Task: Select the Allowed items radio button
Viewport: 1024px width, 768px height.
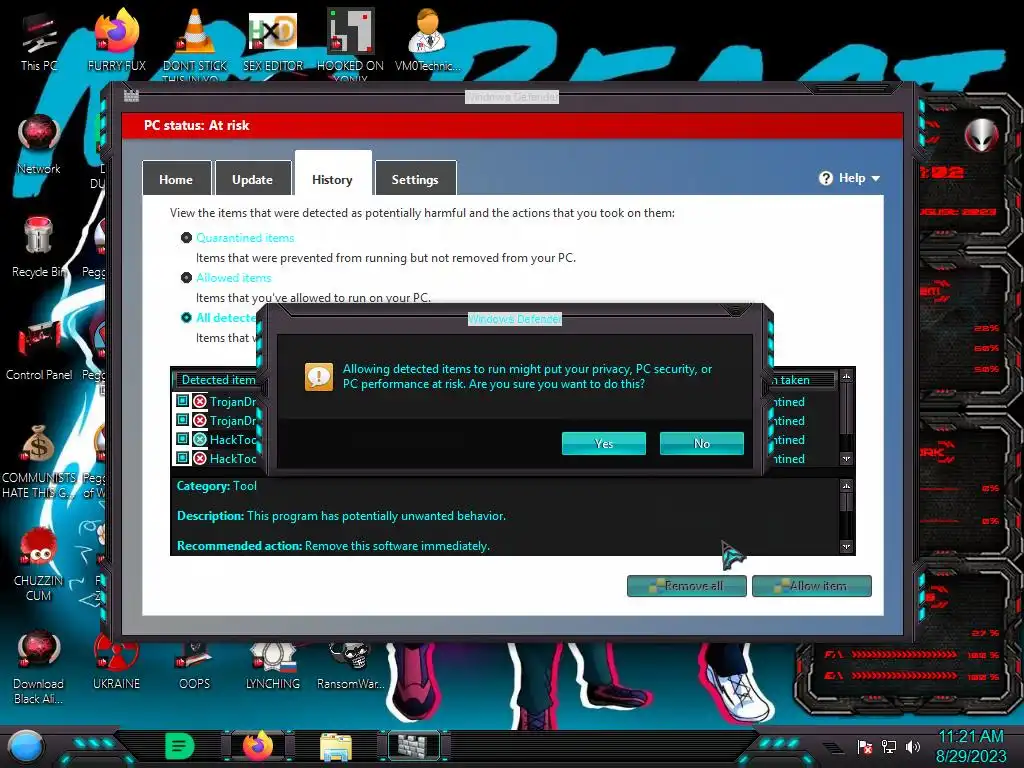Action: (x=186, y=278)
